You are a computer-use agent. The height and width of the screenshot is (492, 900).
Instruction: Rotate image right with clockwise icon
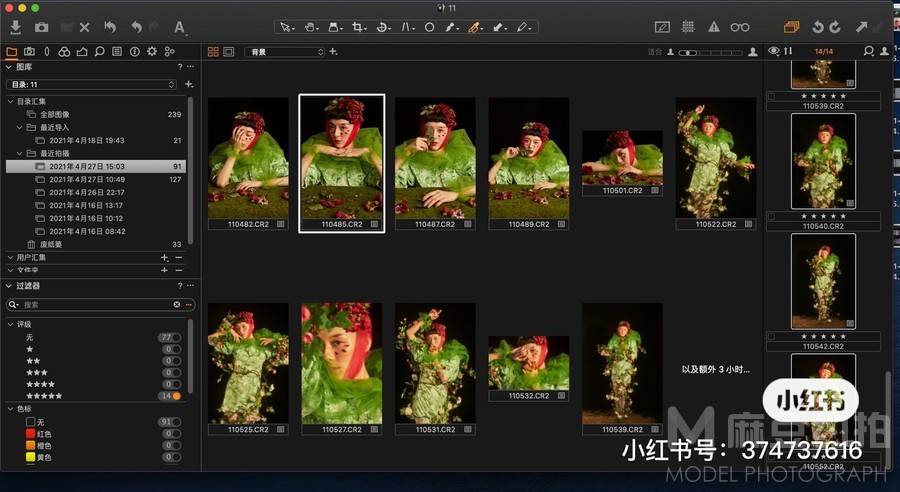coord(835,27)
